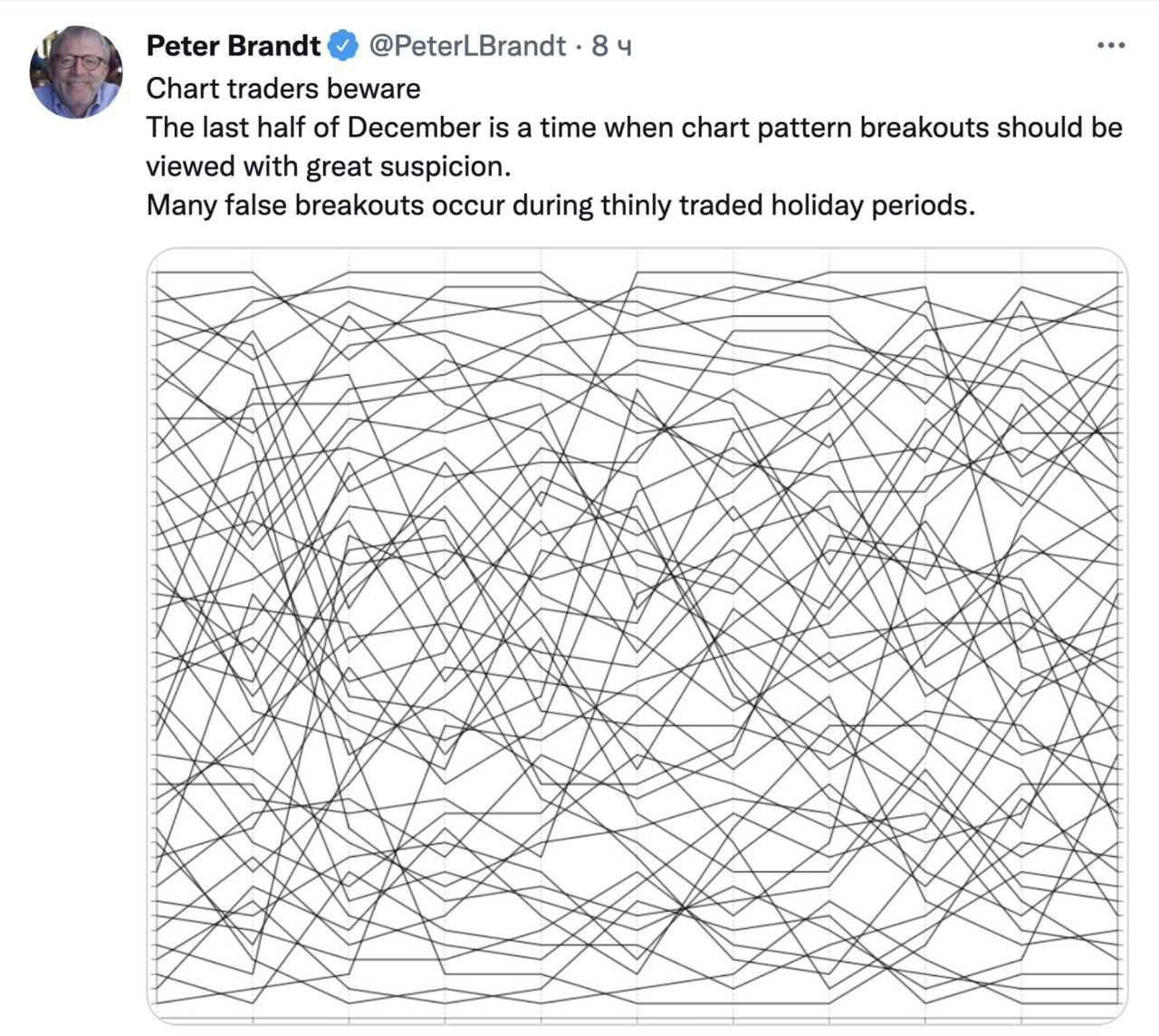Screen dimensions: 1159x1036
Task: Click the phrase "thinly traded" in tweet
Action: tap(682, 206)
